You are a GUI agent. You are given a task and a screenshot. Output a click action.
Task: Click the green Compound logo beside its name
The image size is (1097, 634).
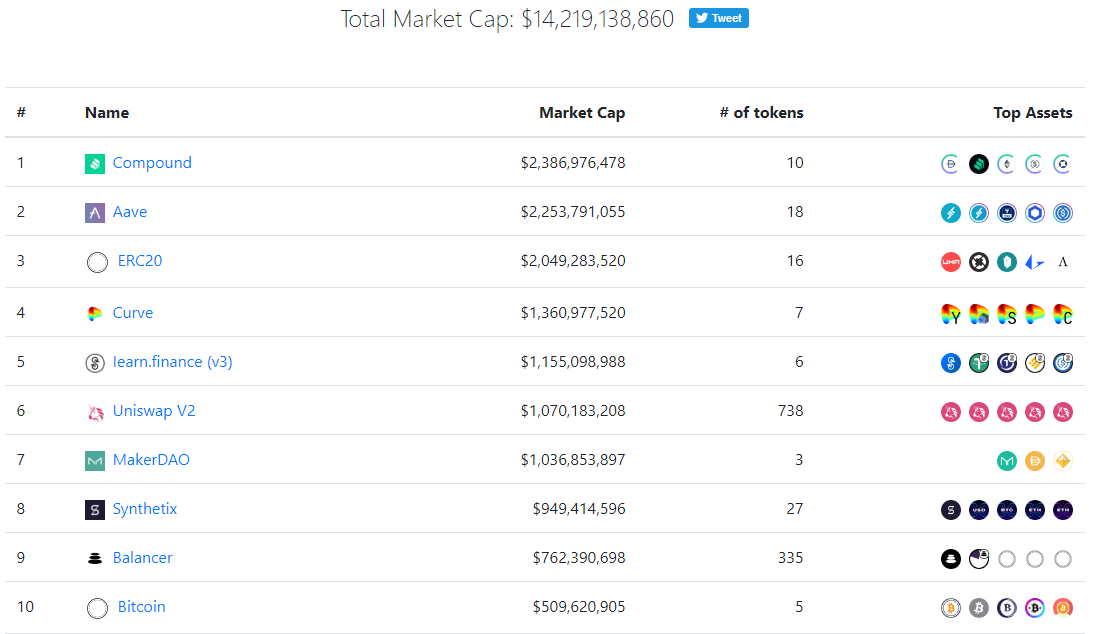(95, 164)
